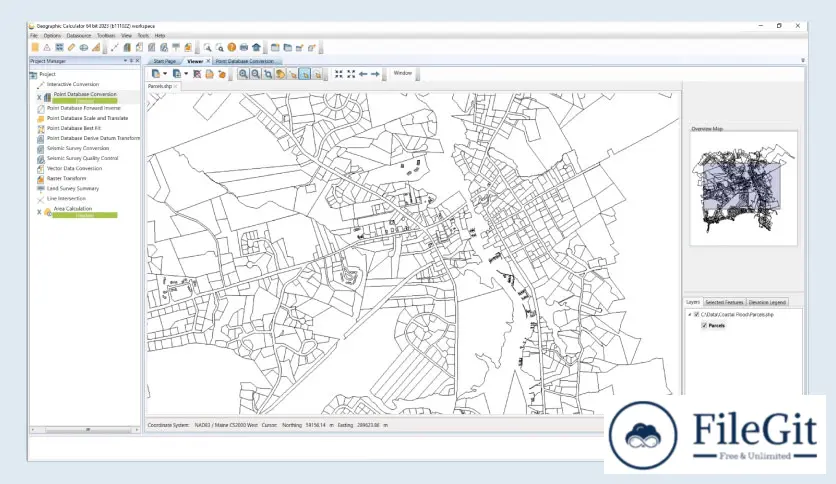This screenshot has width=836, height=484.
Task: Go to previous map extent arrow
Action: coord(363,74)
